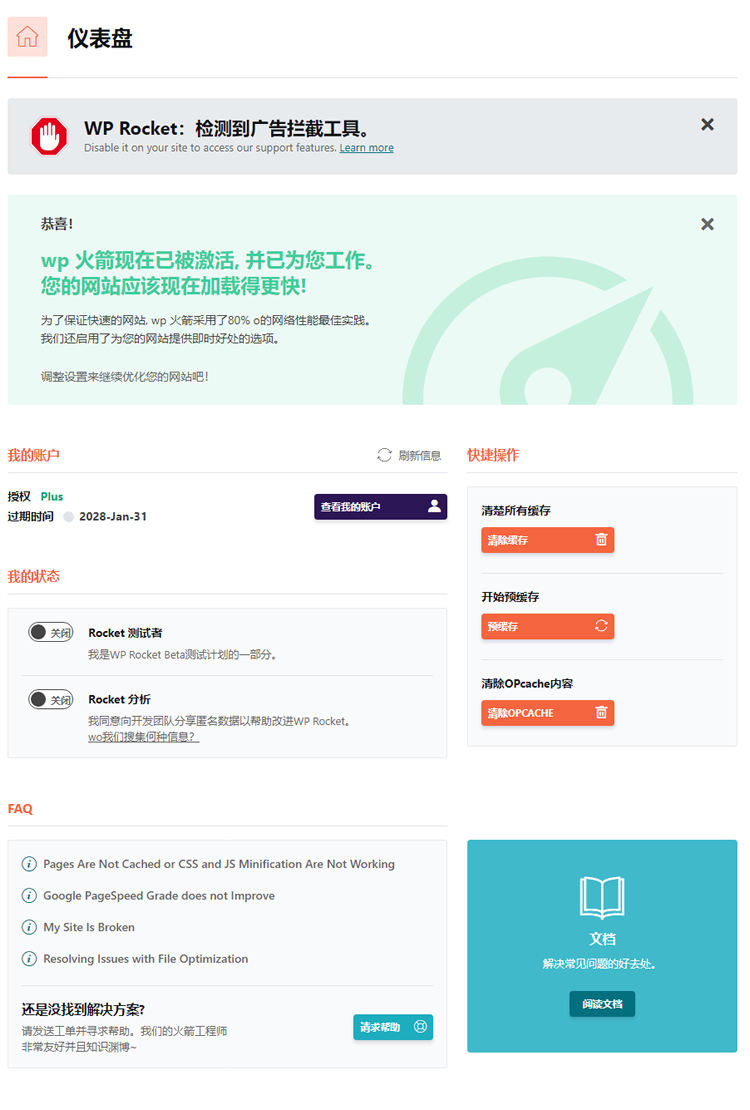Open the wo我们搜集何种信息 link
The width and height of the screenshot is (750, 1110).
click(x=144, y=737)
